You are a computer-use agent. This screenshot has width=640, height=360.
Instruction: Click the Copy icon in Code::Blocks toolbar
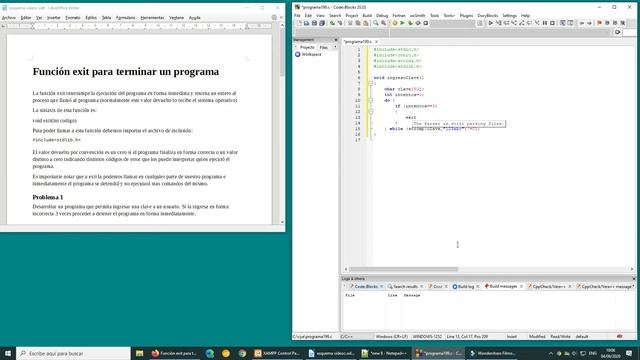click(x=358, y=23)
